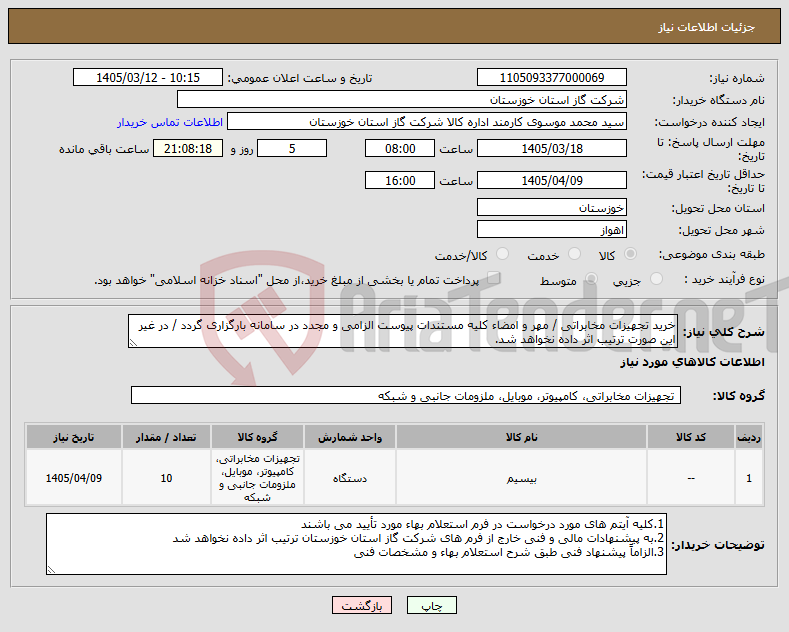
Task: Click the deadline time field 08:00
Action: coord(400,148)
